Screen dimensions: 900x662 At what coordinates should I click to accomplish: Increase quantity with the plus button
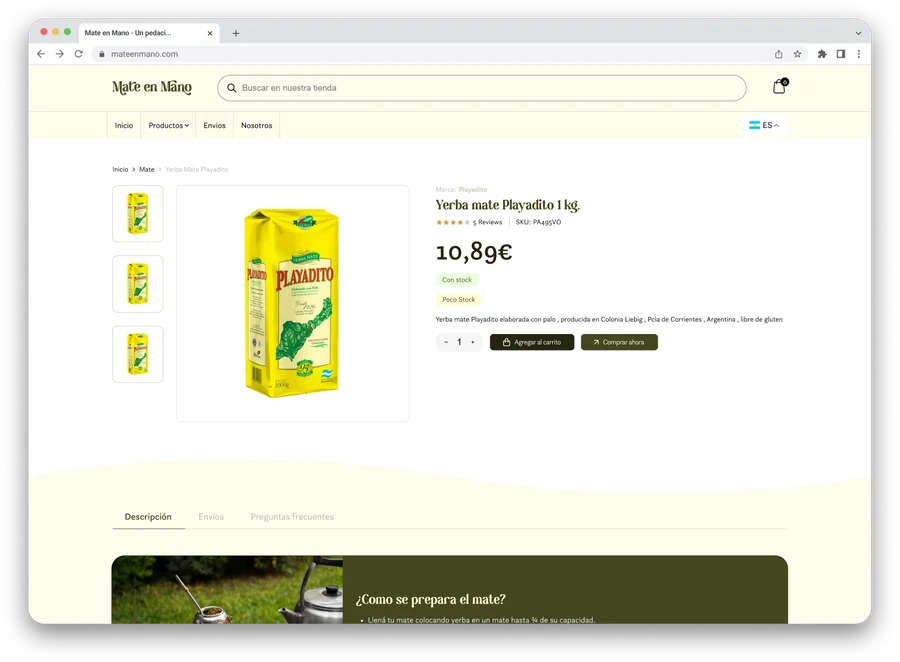point(473,342)
